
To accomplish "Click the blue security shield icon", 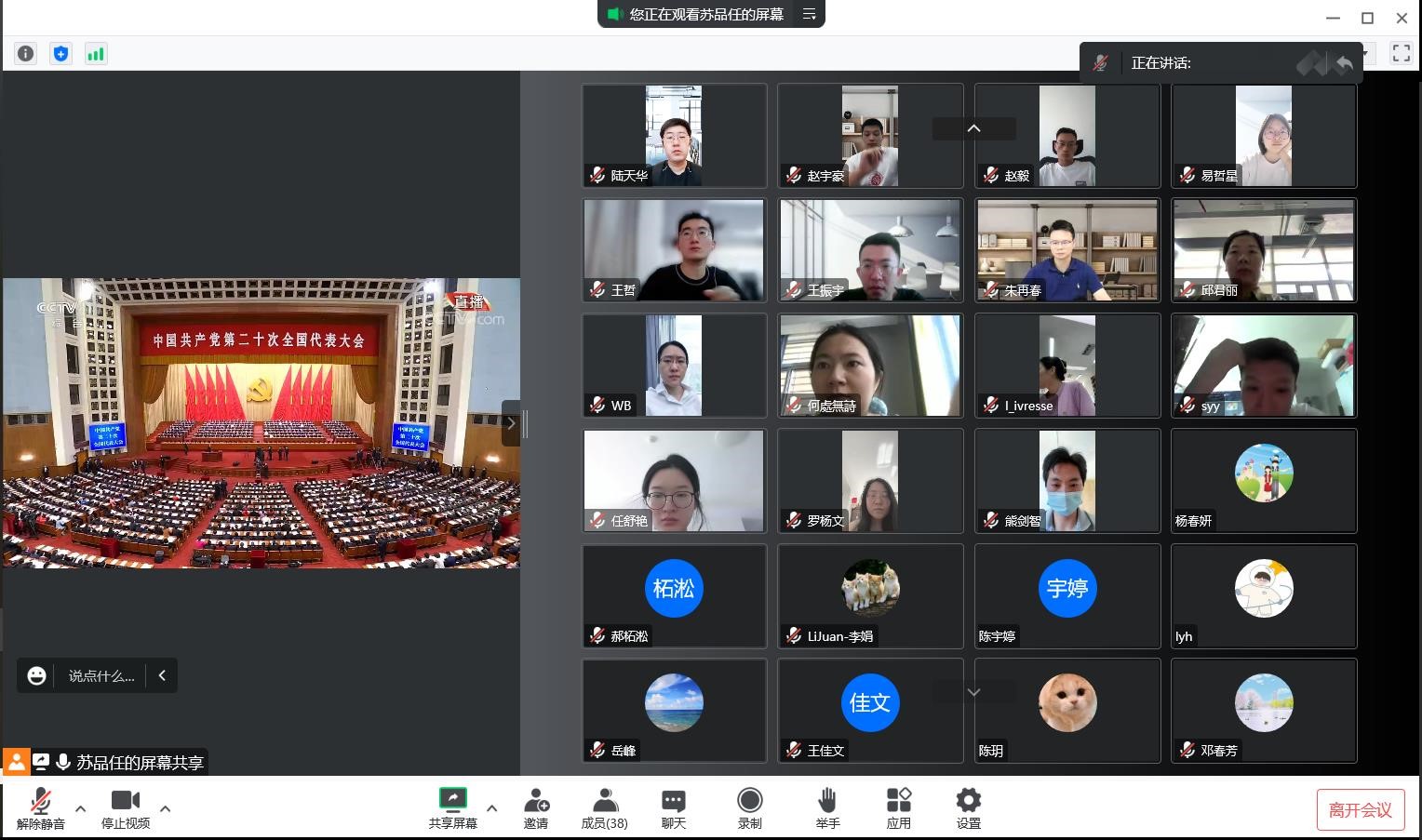I will click(60, 54).
